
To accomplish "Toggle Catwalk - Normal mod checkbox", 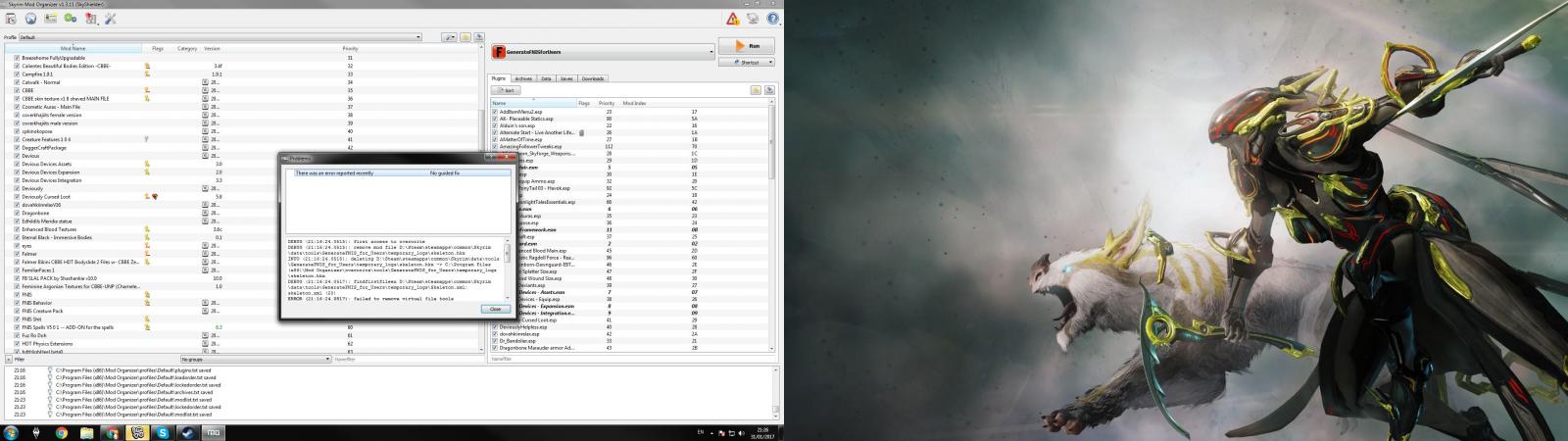I will point(17,82).
